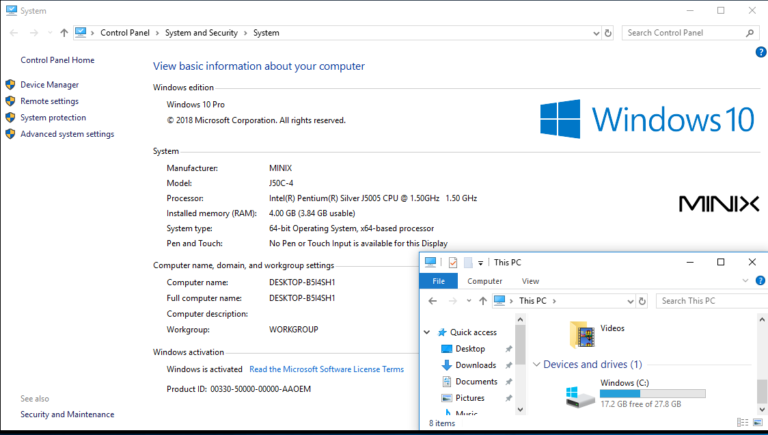Read the Microsoft Software License Terms
768x435 pixels.
326,369
